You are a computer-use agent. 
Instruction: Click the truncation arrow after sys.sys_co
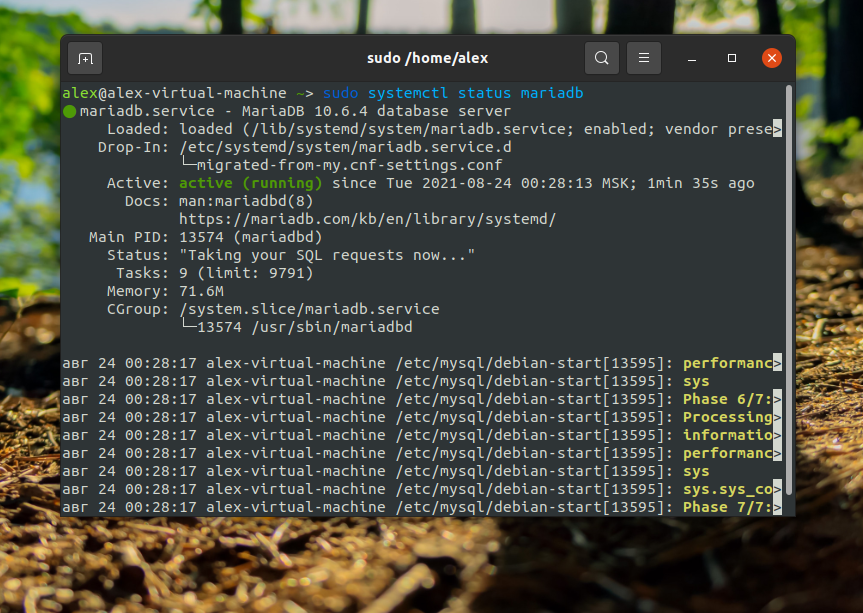(x=777, y=489)
